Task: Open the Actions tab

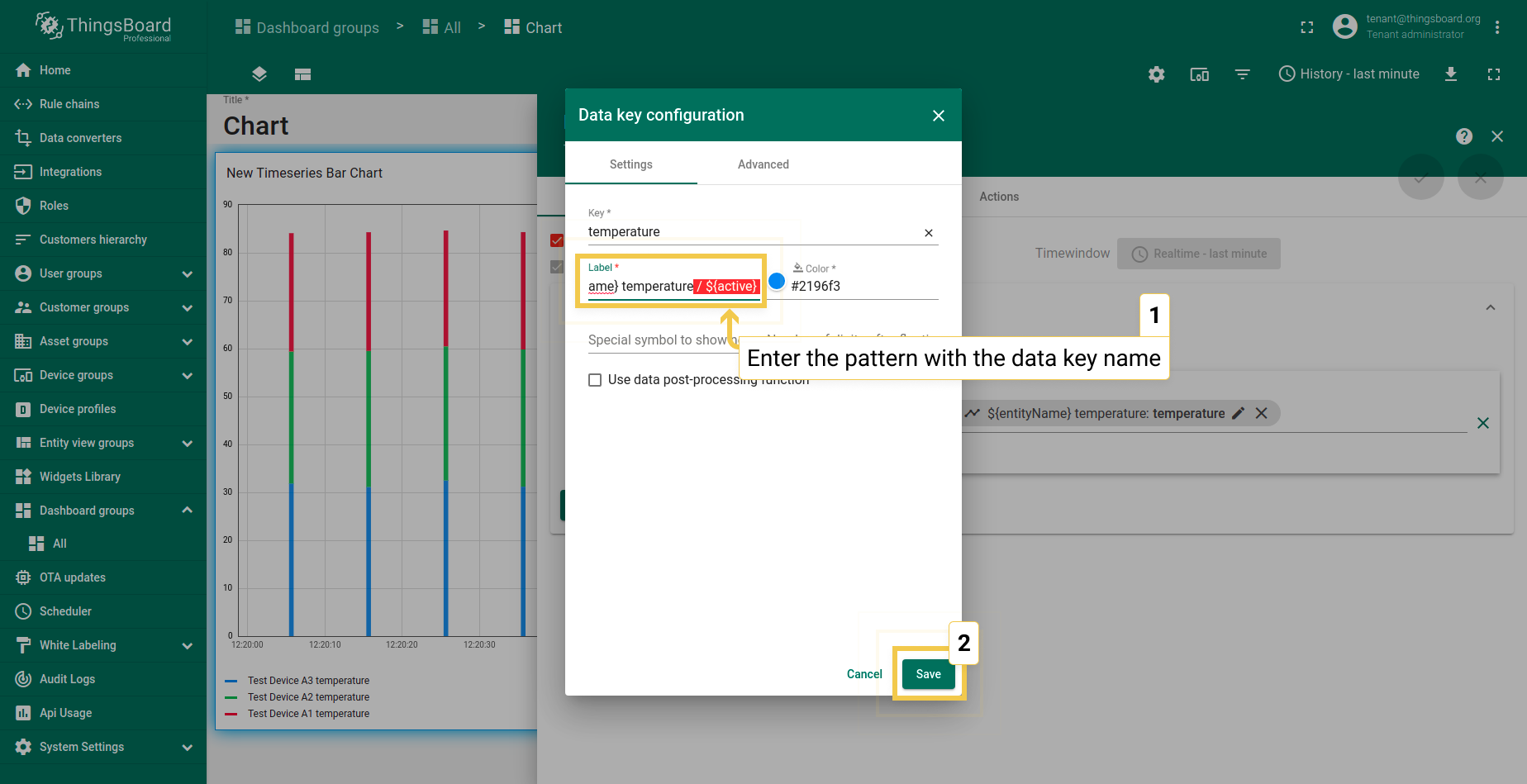Action: coord(999,197)
